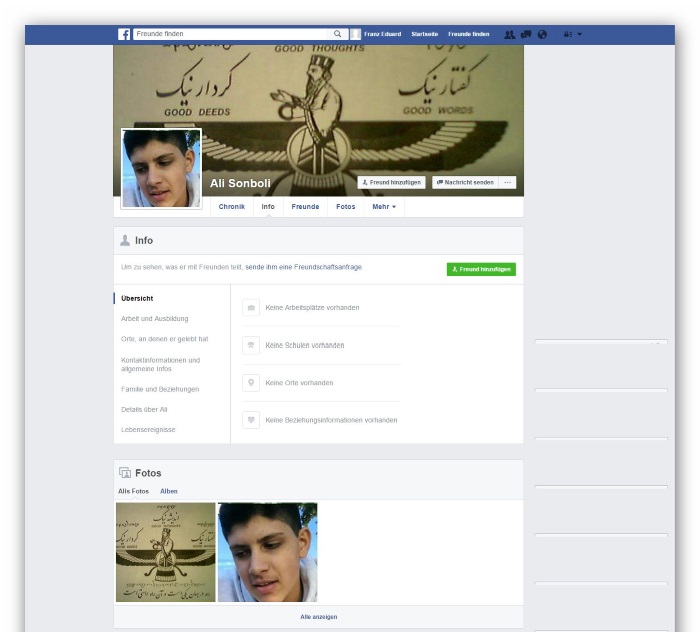
Task: Click the location pin places icon
Action: click(x=251, y=383)
